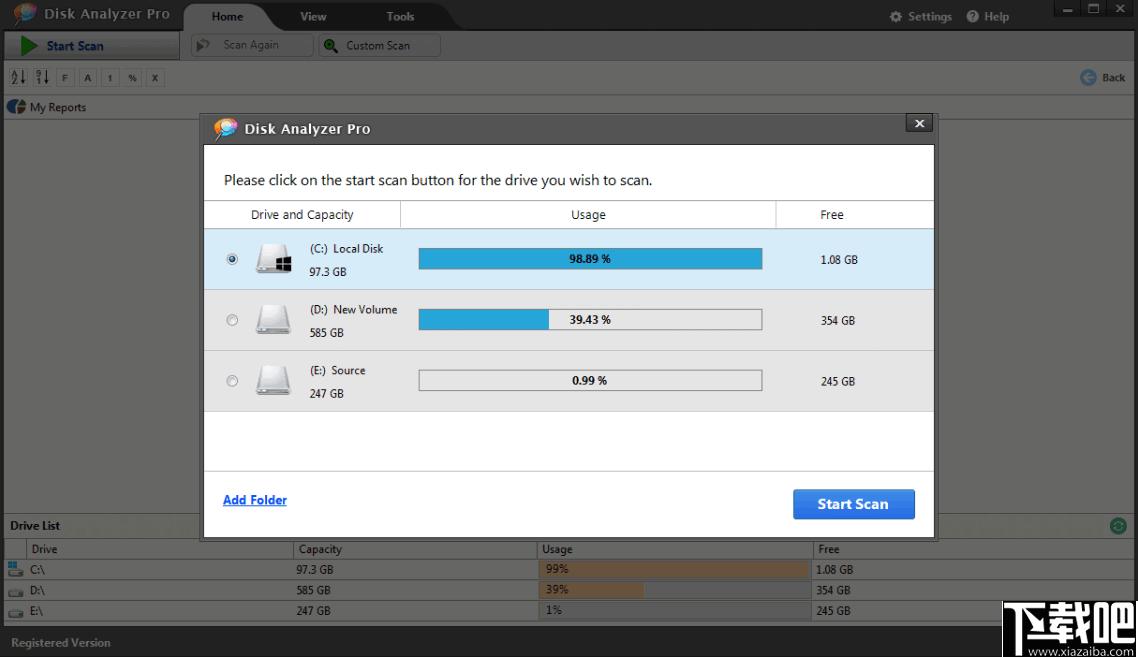Click the 247 GB capacity in Drive List
The image size is (1138, 657).
313,611
